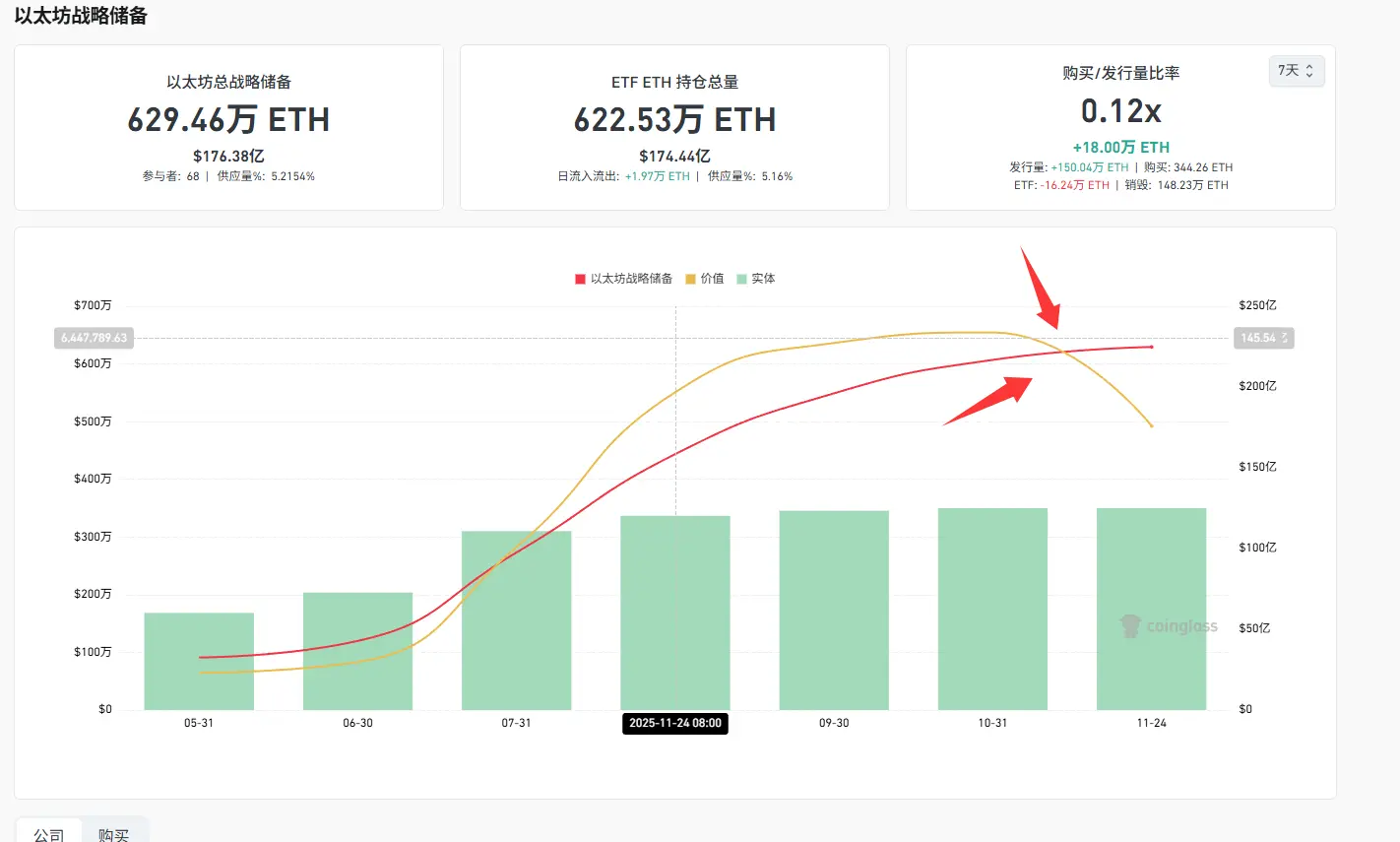This screenshot has width=1400, height=842.
Task: Click the 622.53万 ETH value
Action: (674, 120)
